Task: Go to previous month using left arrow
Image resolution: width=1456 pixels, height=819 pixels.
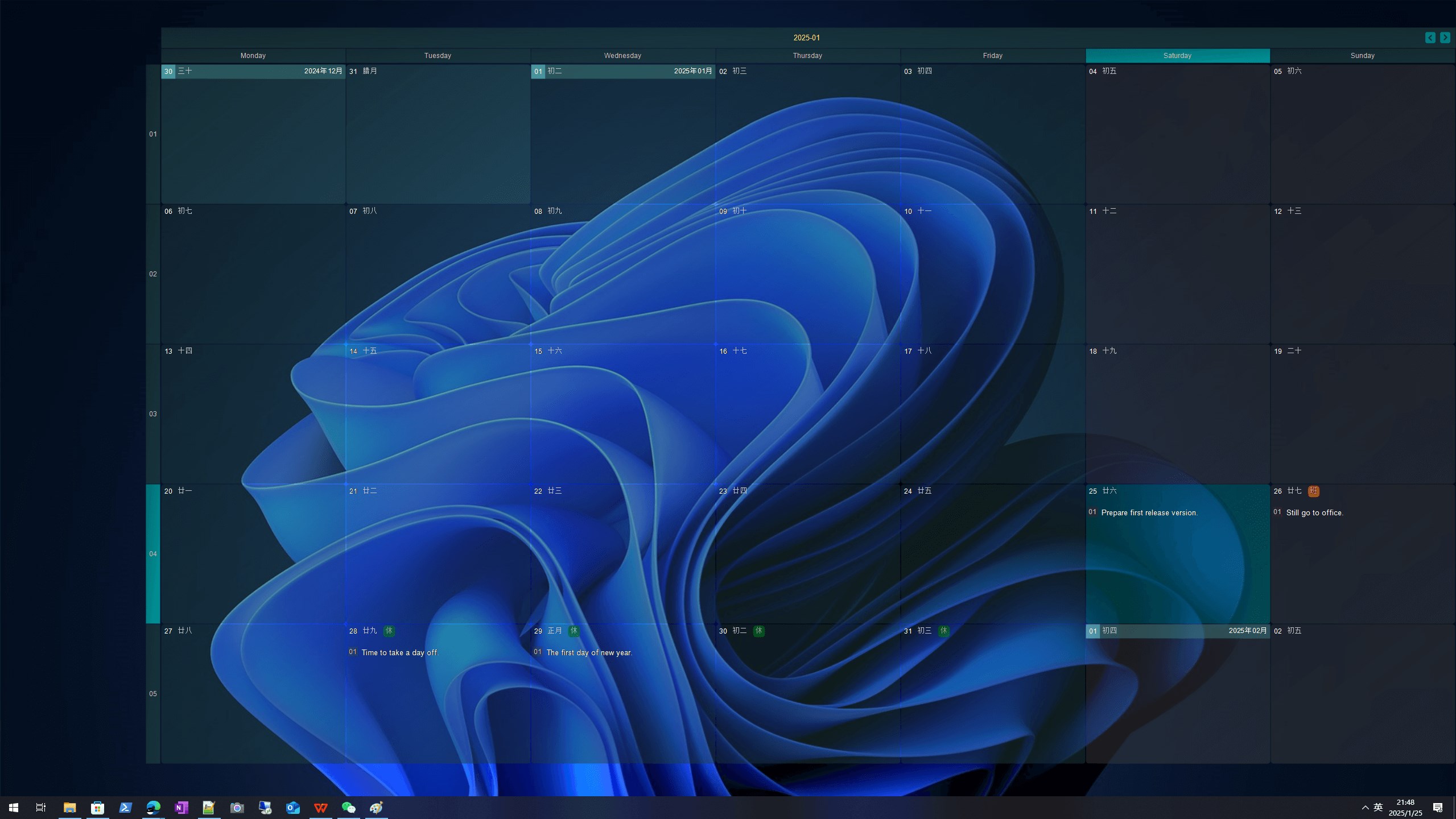Action: [1430, 38]
